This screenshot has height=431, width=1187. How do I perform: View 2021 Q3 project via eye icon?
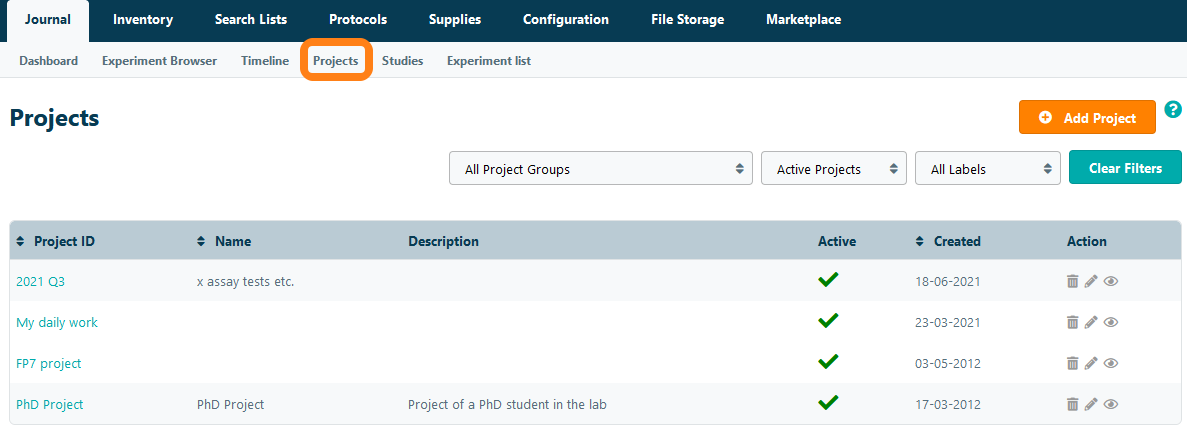point(1111,282)
